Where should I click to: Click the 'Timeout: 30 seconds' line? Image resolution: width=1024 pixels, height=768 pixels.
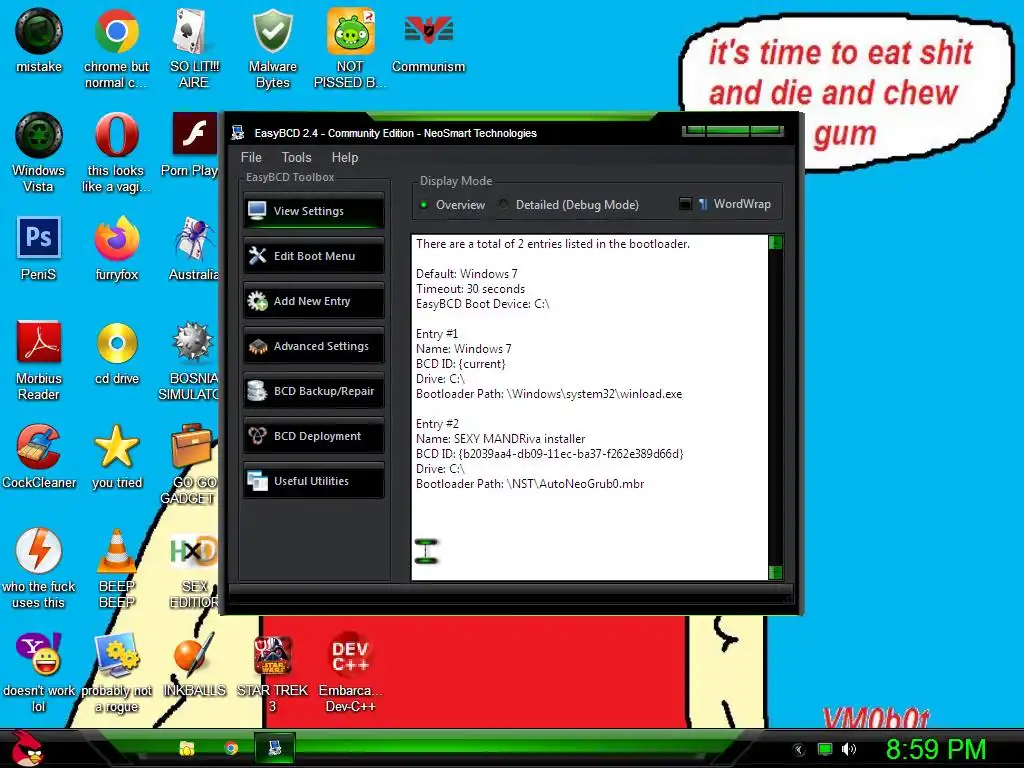point(470,289)
